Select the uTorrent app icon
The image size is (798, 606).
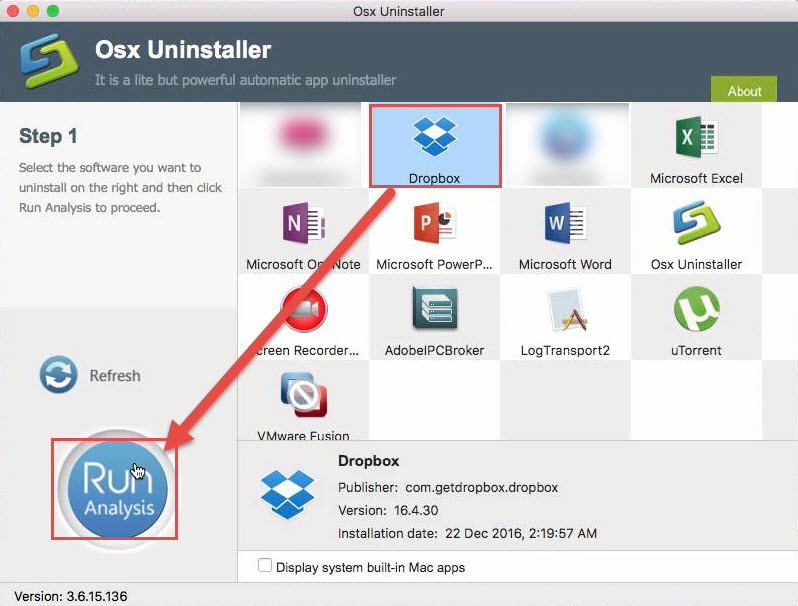point(696,316)
